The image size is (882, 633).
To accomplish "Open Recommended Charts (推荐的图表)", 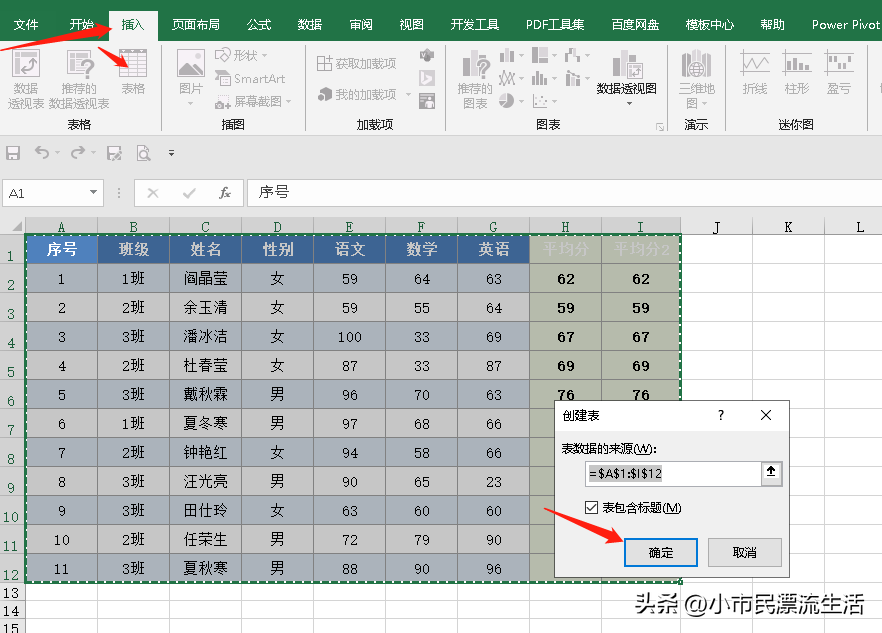I will coord(475,79).
